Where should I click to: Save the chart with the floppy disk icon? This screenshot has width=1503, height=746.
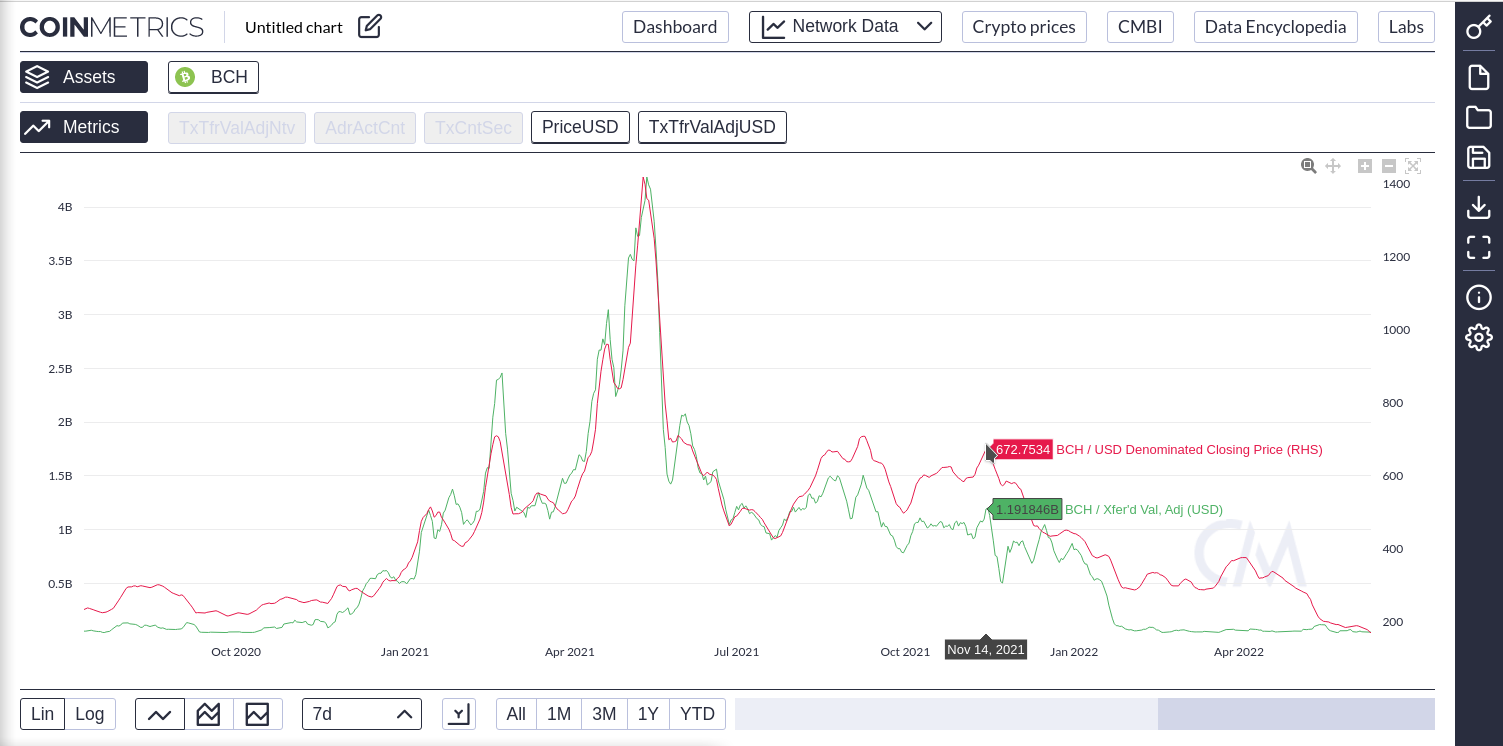tap(1479, 157)
